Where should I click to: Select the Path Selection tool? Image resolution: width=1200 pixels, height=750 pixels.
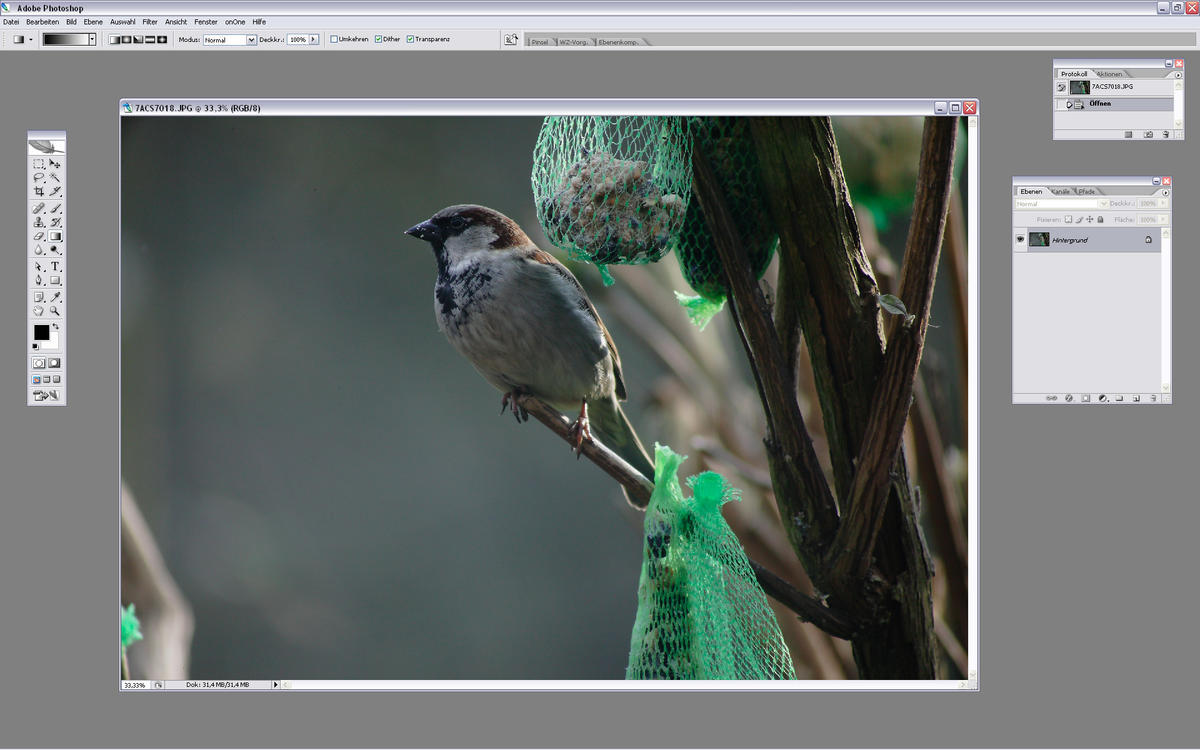point(39,267)
